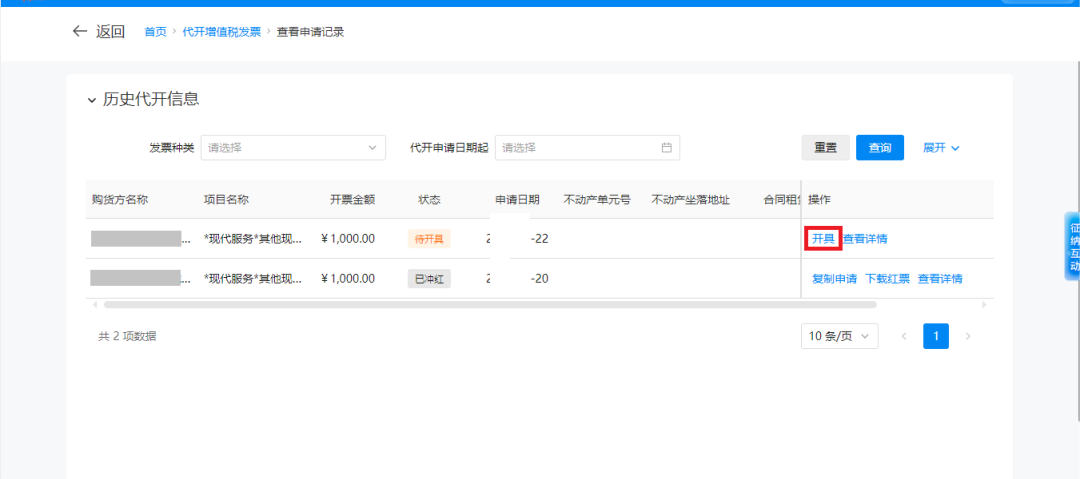Collapse the 历史代开信息 section chevron

[92, 101]
